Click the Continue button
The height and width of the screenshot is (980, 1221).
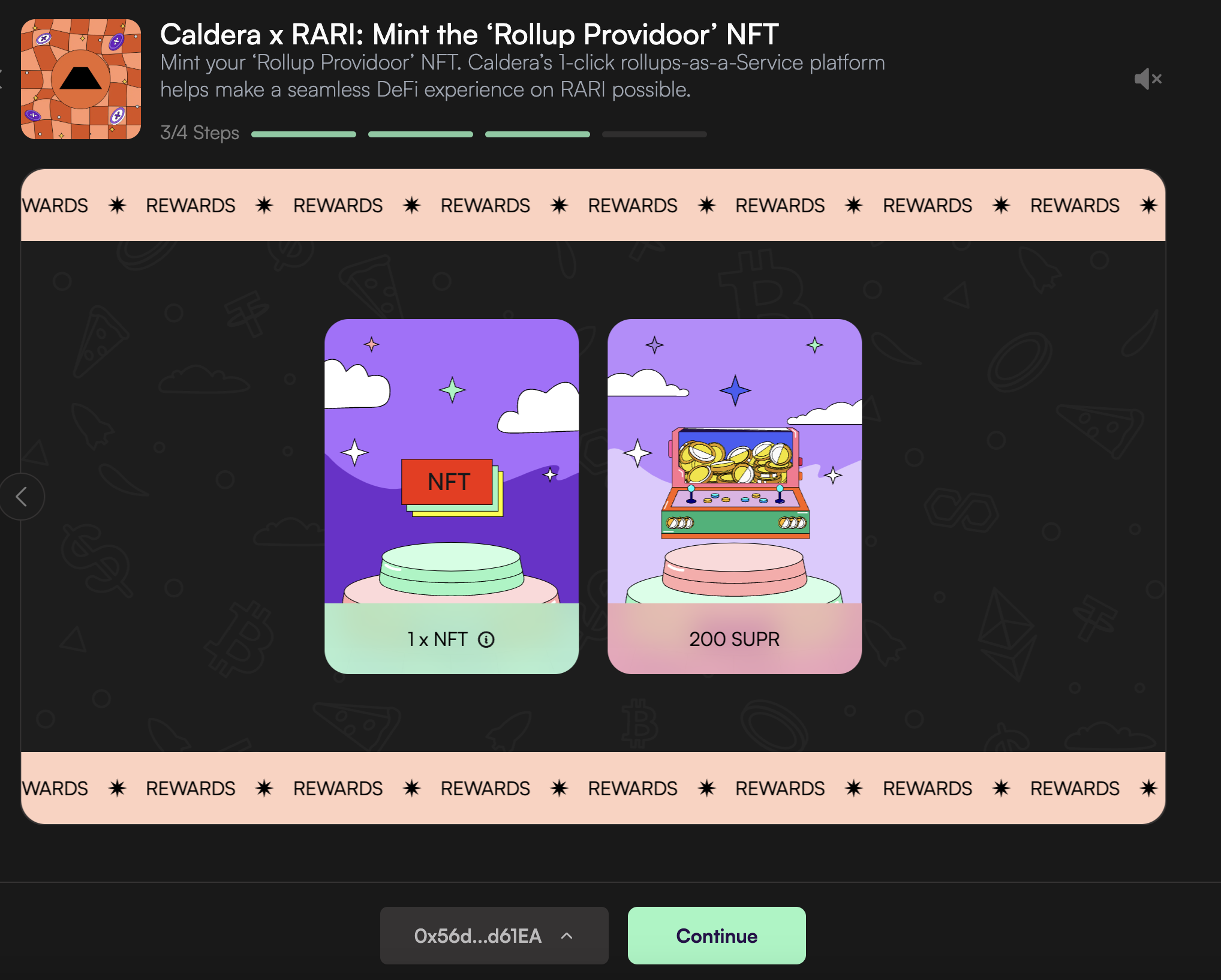tap(717, 936)
